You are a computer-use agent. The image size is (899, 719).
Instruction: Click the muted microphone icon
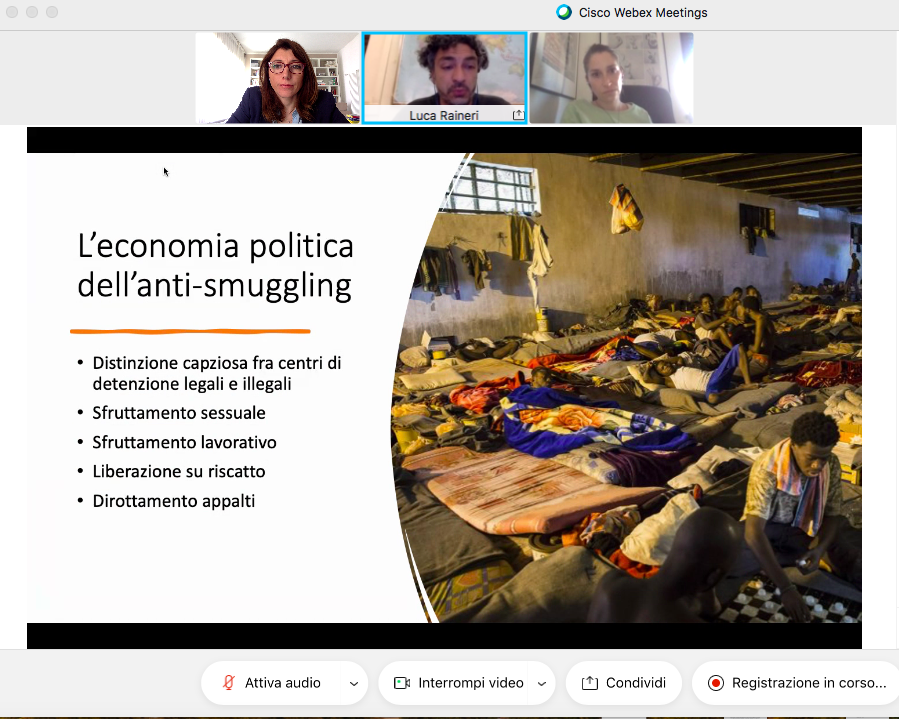click(229, 683)
